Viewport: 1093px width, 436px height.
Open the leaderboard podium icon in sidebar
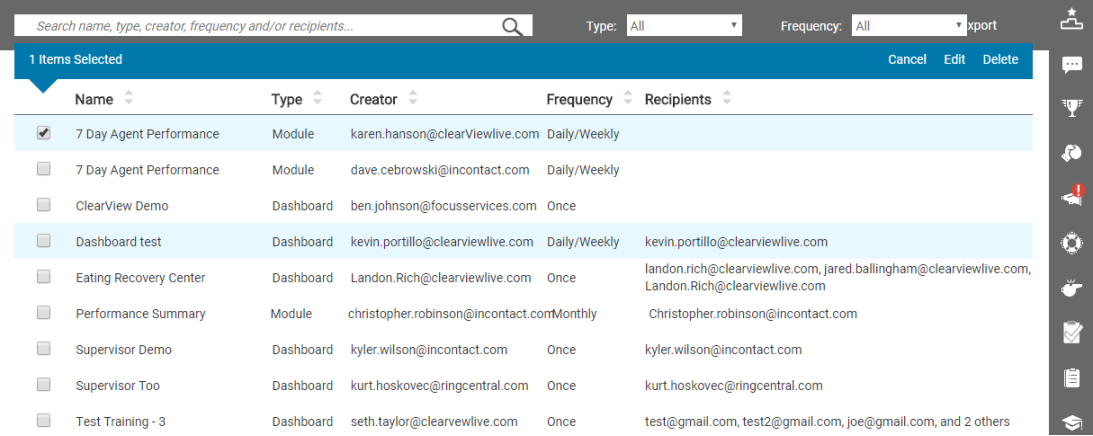1071,21
